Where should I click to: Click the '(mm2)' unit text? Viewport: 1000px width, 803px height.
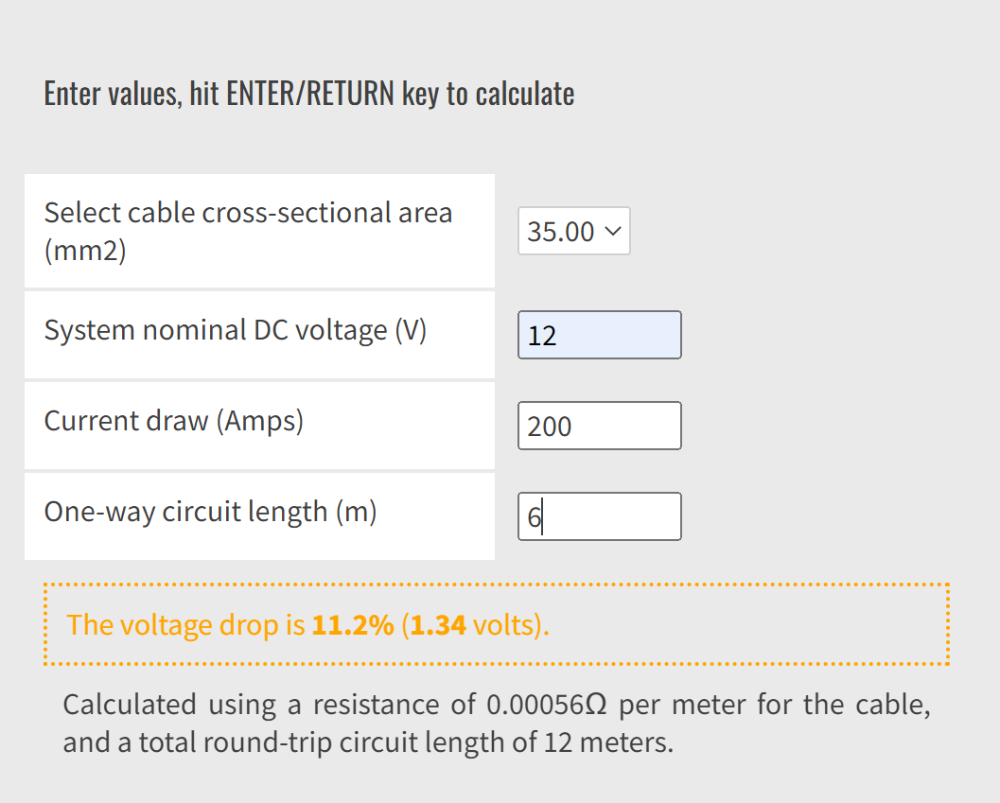click(85, 250)
